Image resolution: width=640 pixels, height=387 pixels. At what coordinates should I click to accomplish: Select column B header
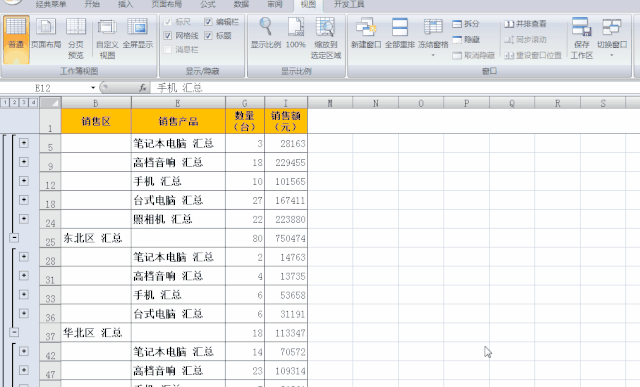coord(96,103)
